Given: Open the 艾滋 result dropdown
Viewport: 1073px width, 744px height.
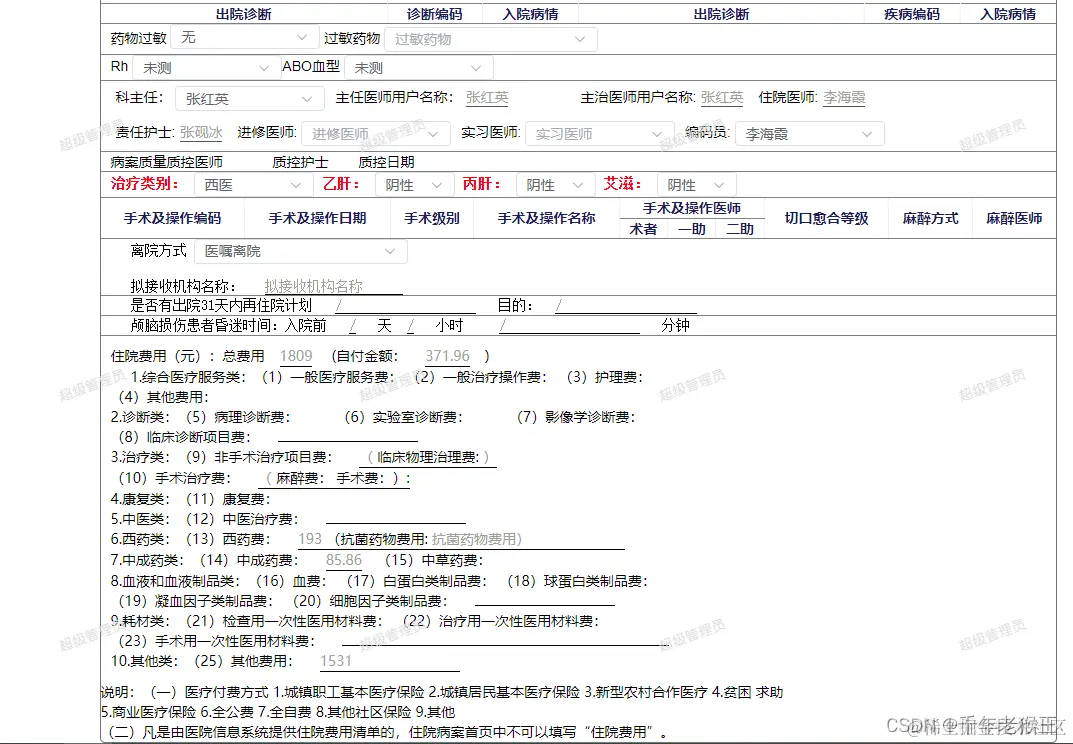Looking at the screenshot, I should coord(697,184).
